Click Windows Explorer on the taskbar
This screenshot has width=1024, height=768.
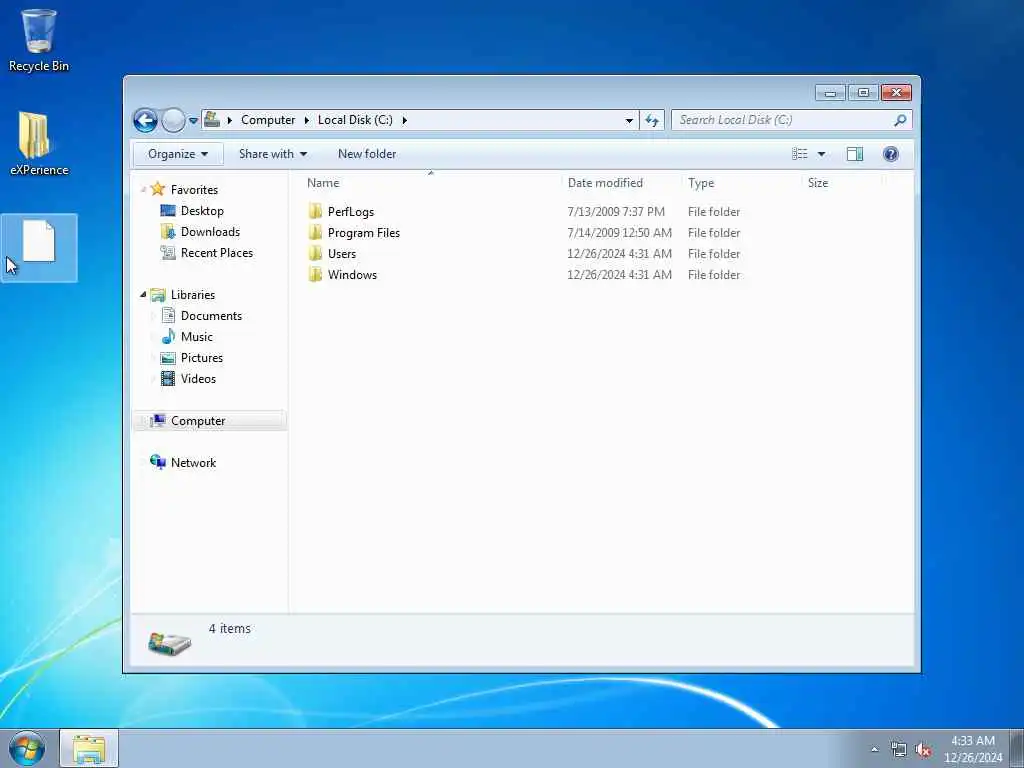[x=89, y=748]
